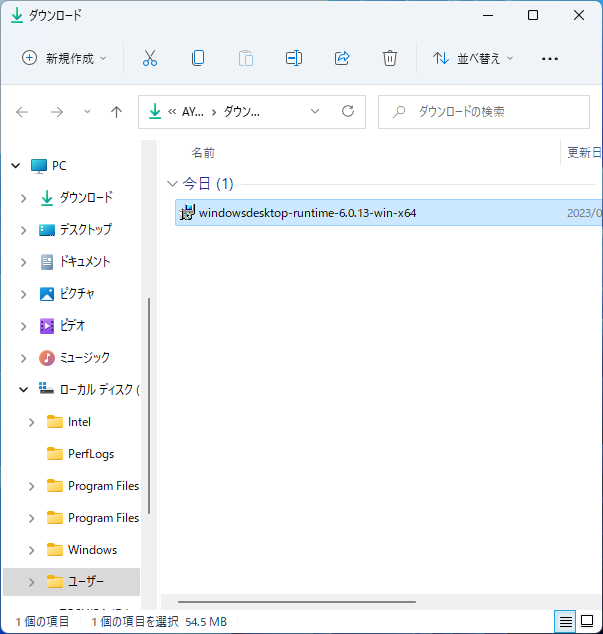
Task: Select windowsdesktop-runtime-6.0.13-win-x64 file
Action: click(x=388, y=213)
